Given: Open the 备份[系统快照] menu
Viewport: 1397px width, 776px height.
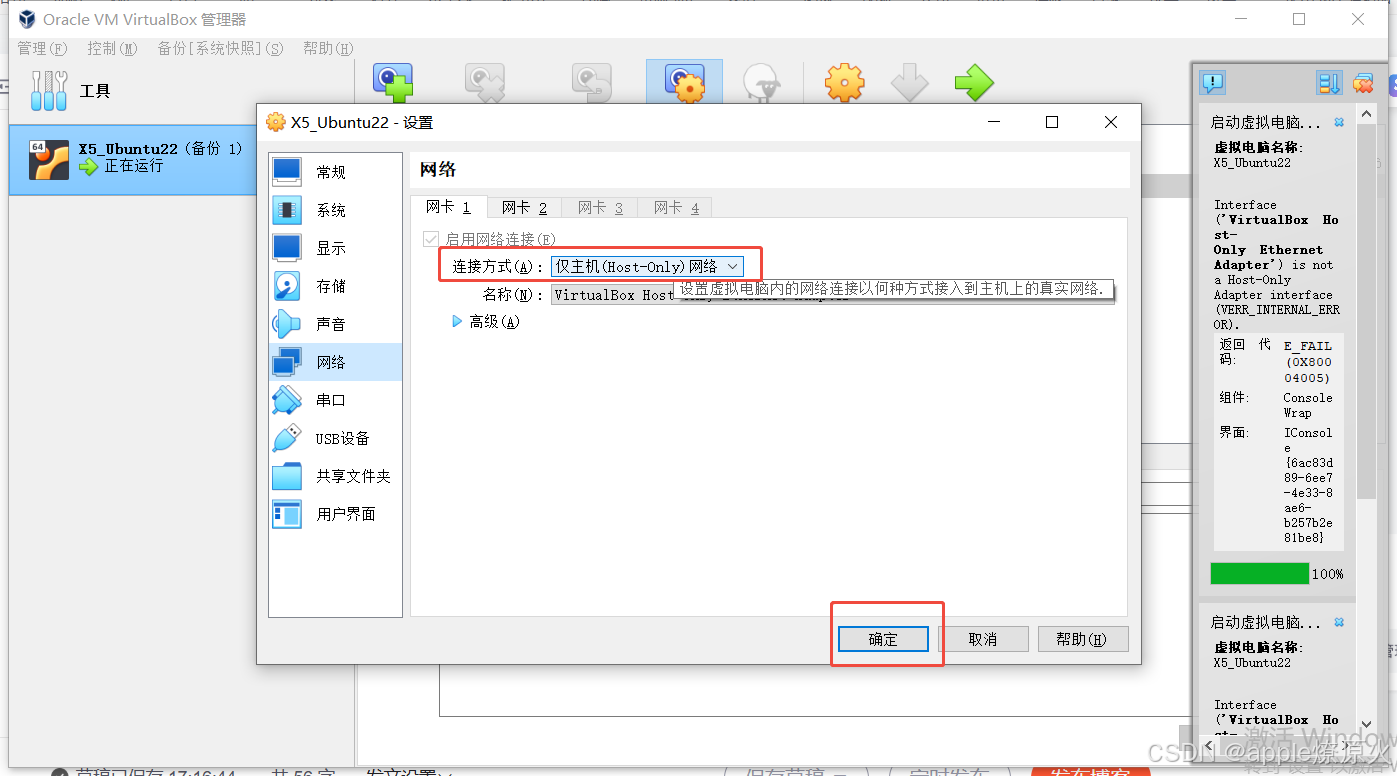Looking at the screenshot, I should (220, 48).
